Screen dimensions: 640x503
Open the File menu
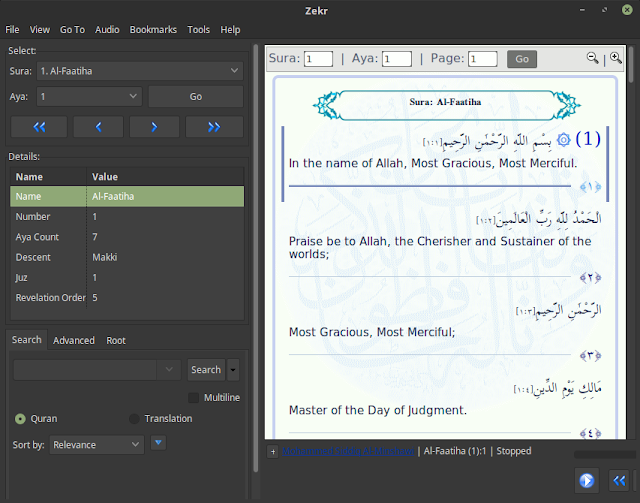12,30
